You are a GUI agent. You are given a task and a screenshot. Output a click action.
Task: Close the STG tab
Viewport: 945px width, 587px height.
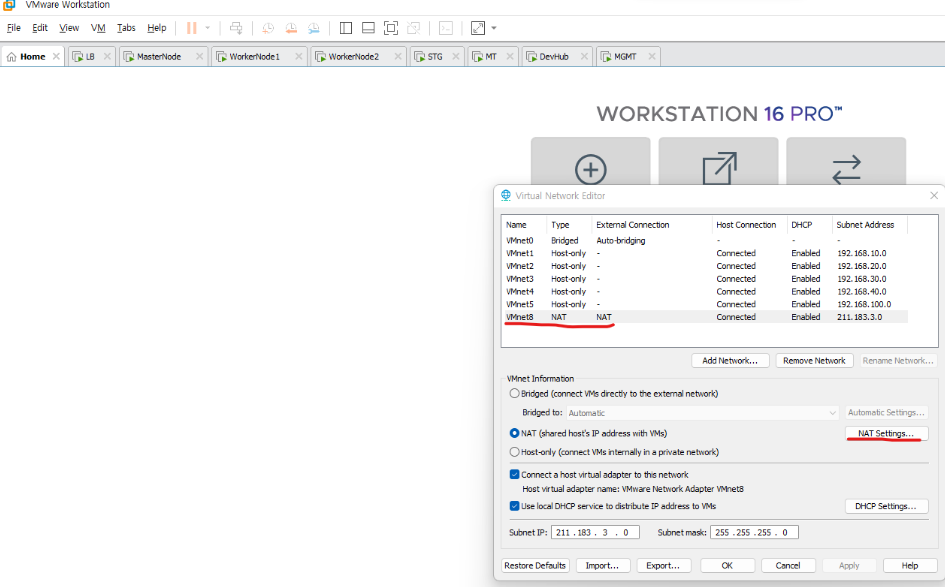pyautogui.click(x=456, y=56)
